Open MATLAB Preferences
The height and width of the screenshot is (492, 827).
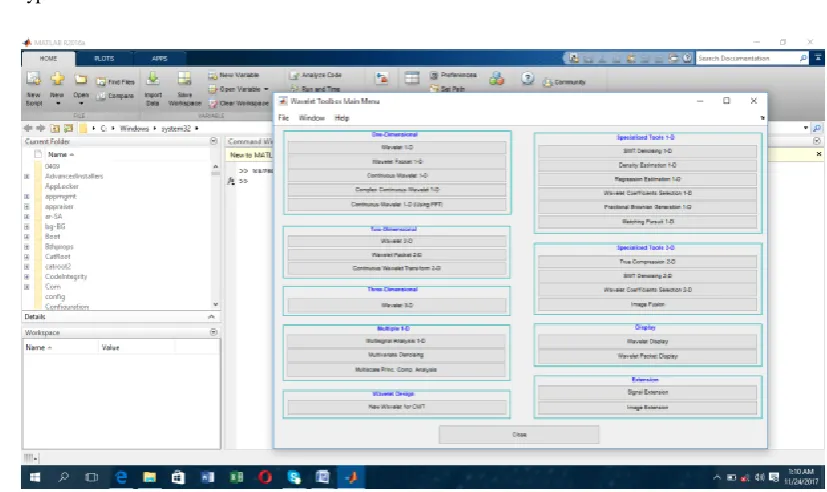[x=453, y=75]
